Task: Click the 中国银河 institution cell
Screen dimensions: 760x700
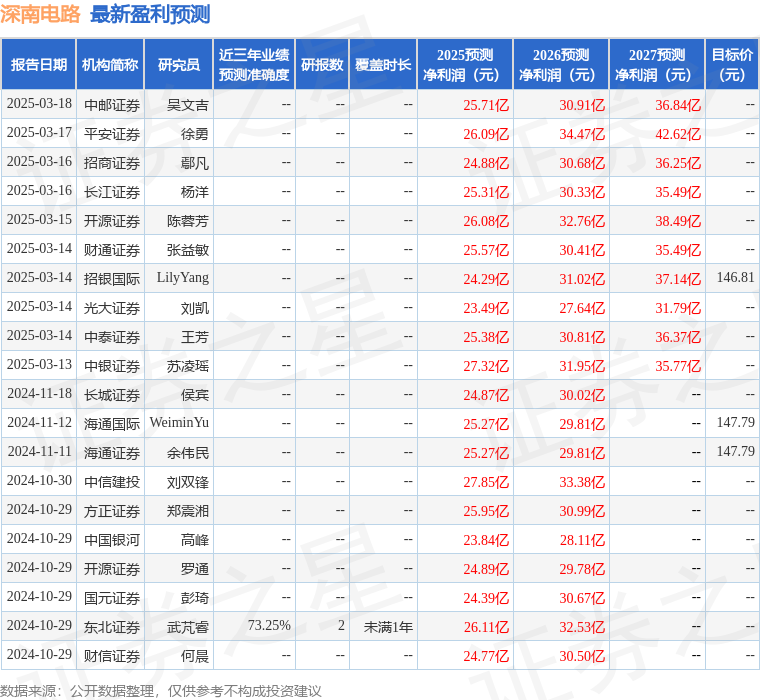Action: coord(112,540)
